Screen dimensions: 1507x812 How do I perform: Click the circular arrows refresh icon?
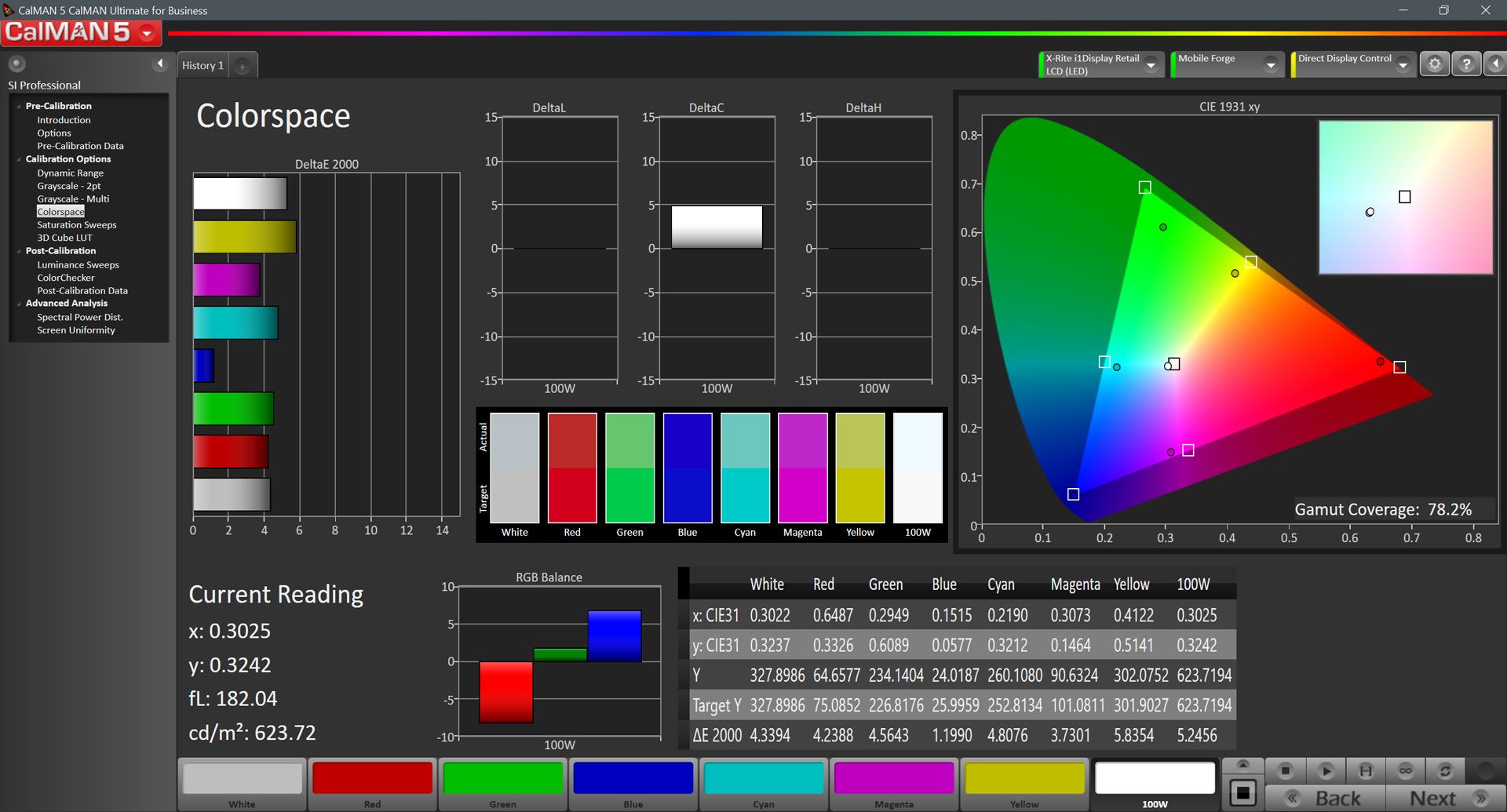tap(1445, 770)
